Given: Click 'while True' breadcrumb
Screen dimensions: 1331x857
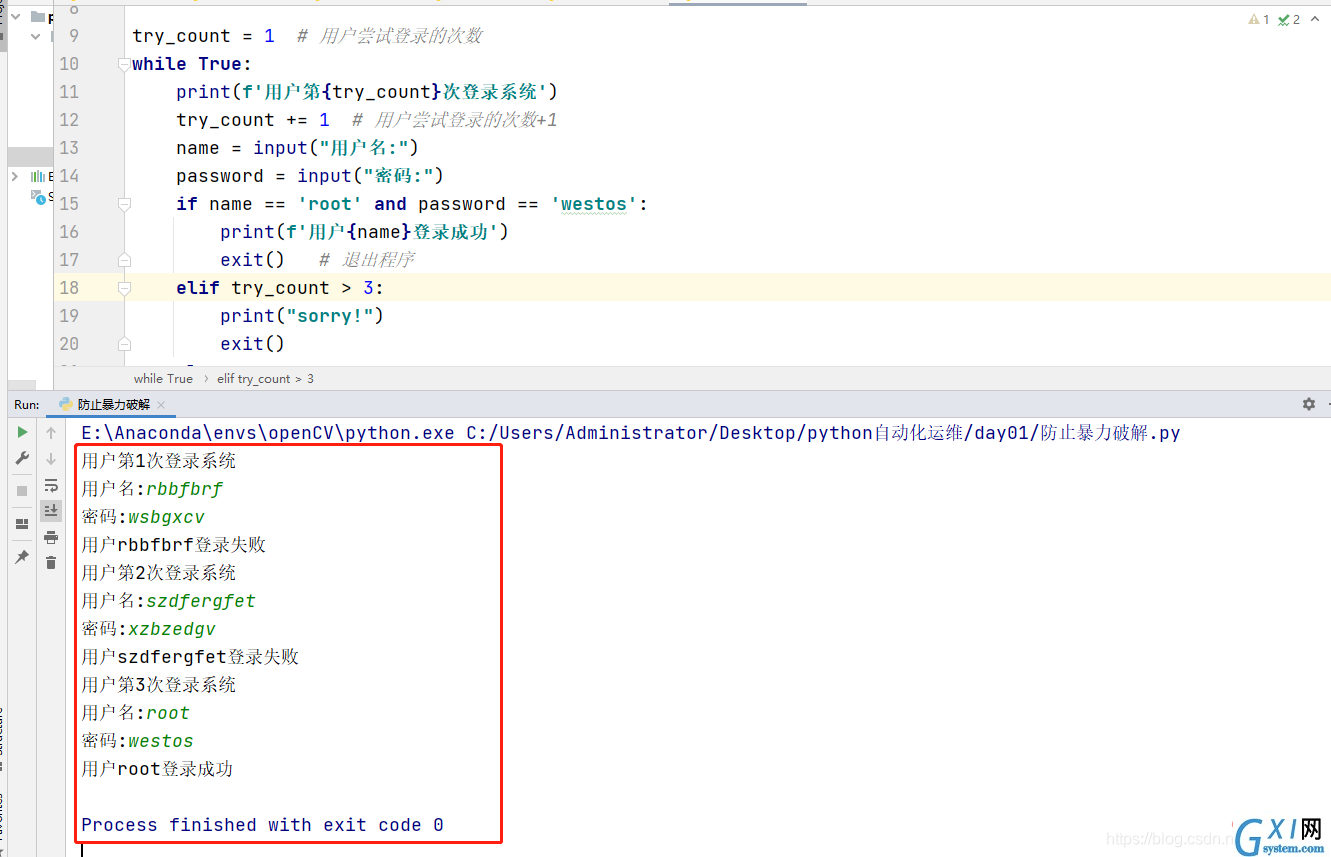Looking at the screenshot, I should coord(163,379).
